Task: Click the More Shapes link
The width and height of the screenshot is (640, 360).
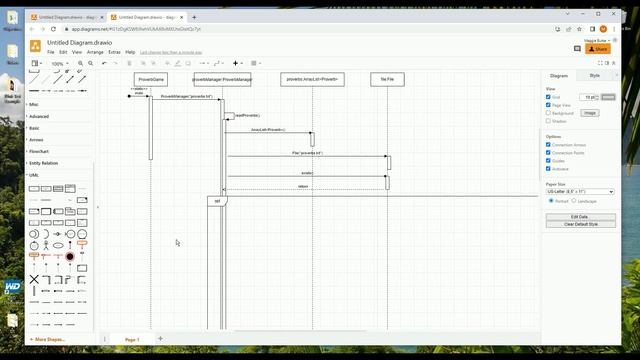Action: [47, 339]
